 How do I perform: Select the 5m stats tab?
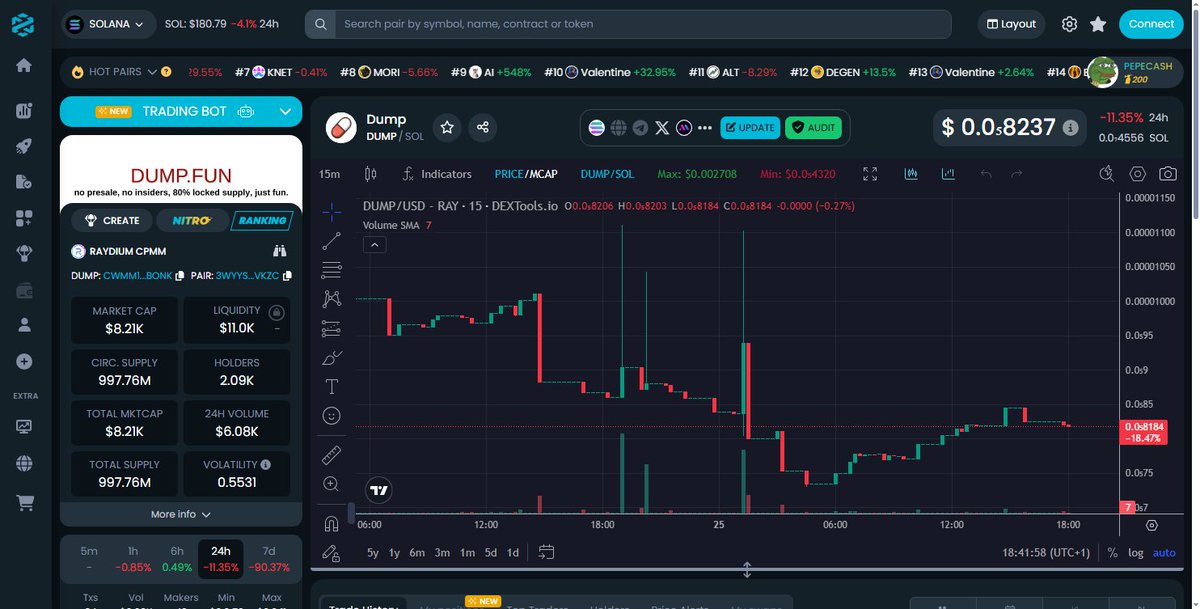[89, 558]
